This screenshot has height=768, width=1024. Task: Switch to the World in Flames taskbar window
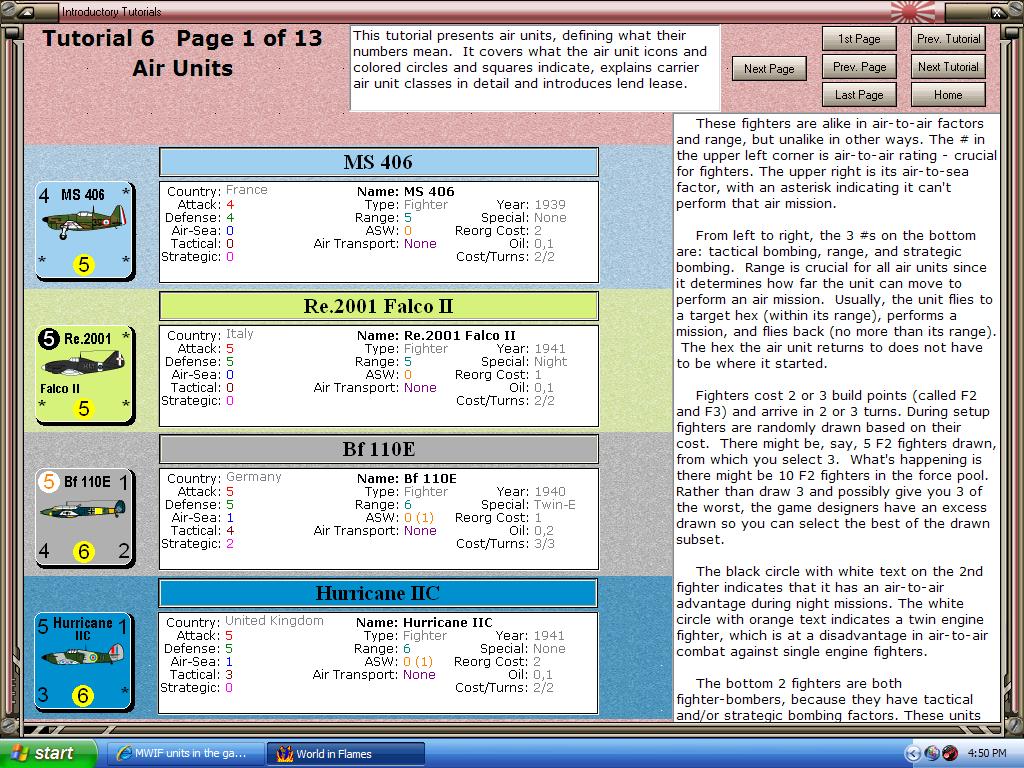coord(346,754)
